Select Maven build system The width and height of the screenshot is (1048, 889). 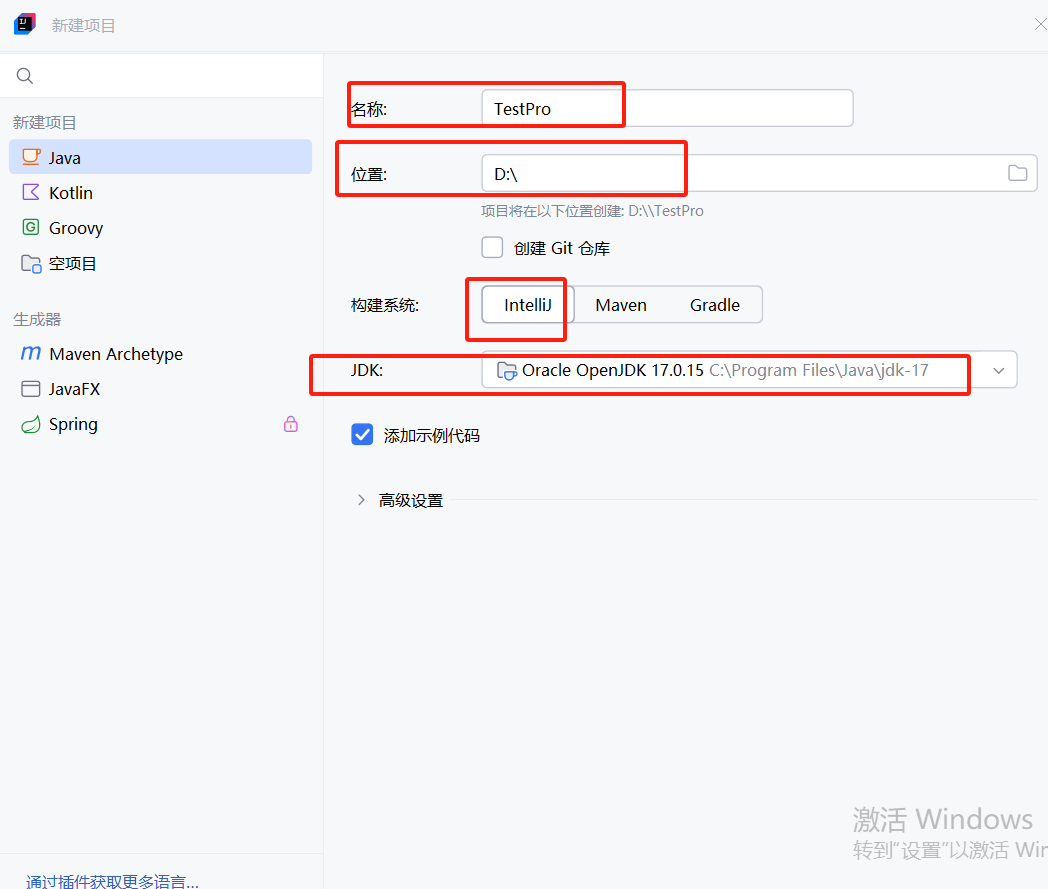click(621, 305)
